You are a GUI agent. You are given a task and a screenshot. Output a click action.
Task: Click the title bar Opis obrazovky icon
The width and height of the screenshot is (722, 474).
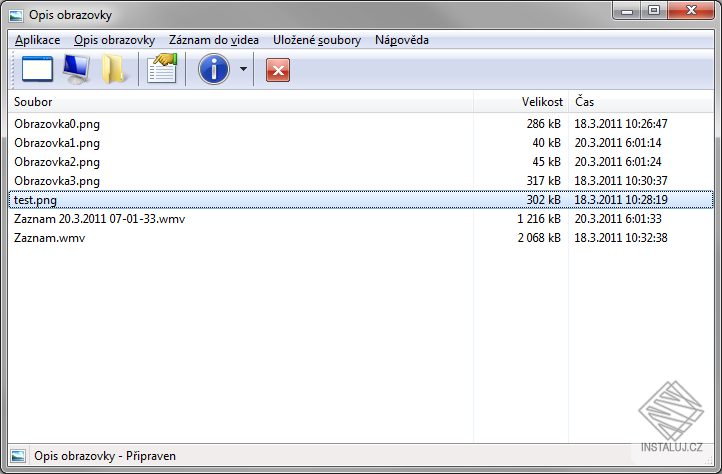tap(16, 15)
